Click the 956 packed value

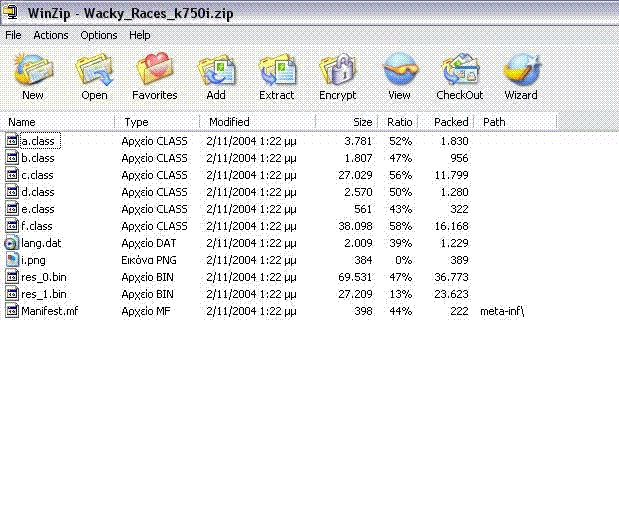click(x=460, y=158)
